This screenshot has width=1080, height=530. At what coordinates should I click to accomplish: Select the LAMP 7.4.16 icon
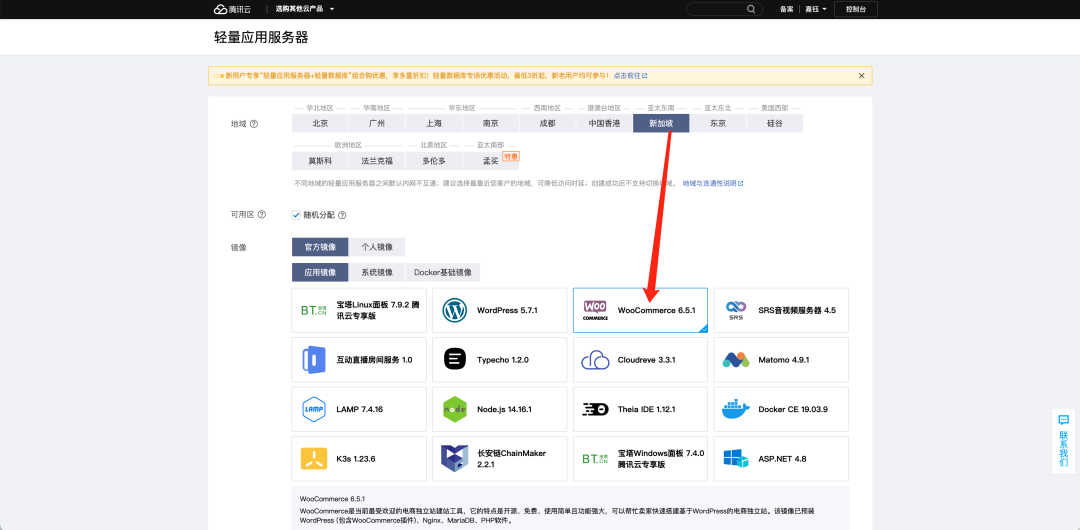pos(313,409)
